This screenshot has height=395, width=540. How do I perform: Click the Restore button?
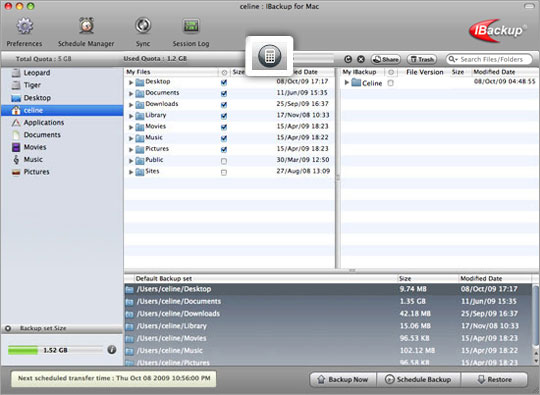[494, 380]
